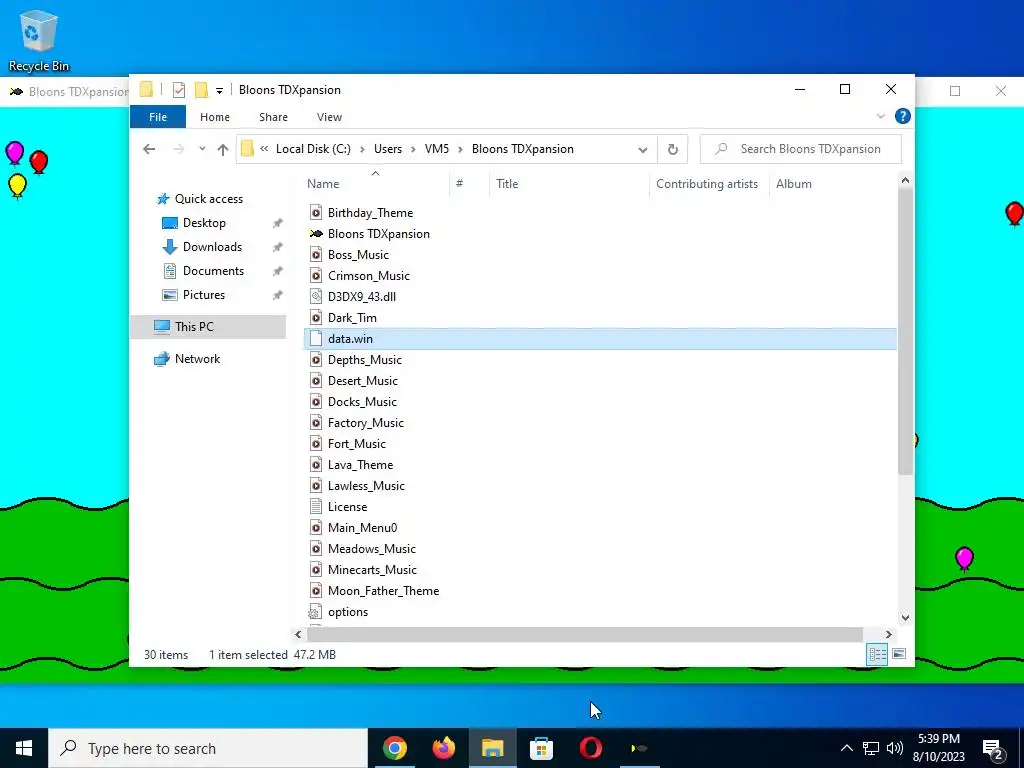The width and height of the screenshot is (1024, 768).
Task: Open the Recycle Bin desktop icon
Action: point(39,40)
